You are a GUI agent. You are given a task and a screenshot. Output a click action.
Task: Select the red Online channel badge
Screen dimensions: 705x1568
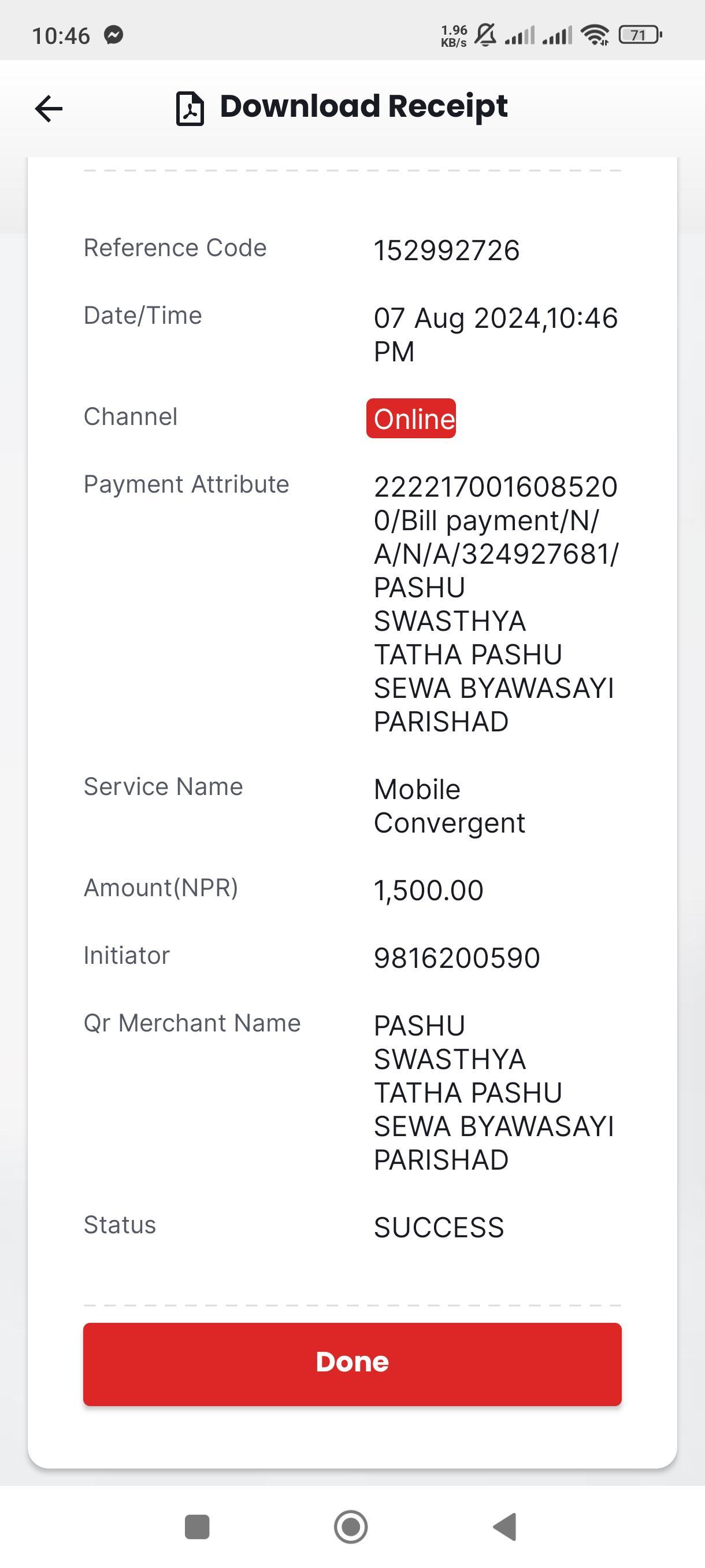pos(411,418)
